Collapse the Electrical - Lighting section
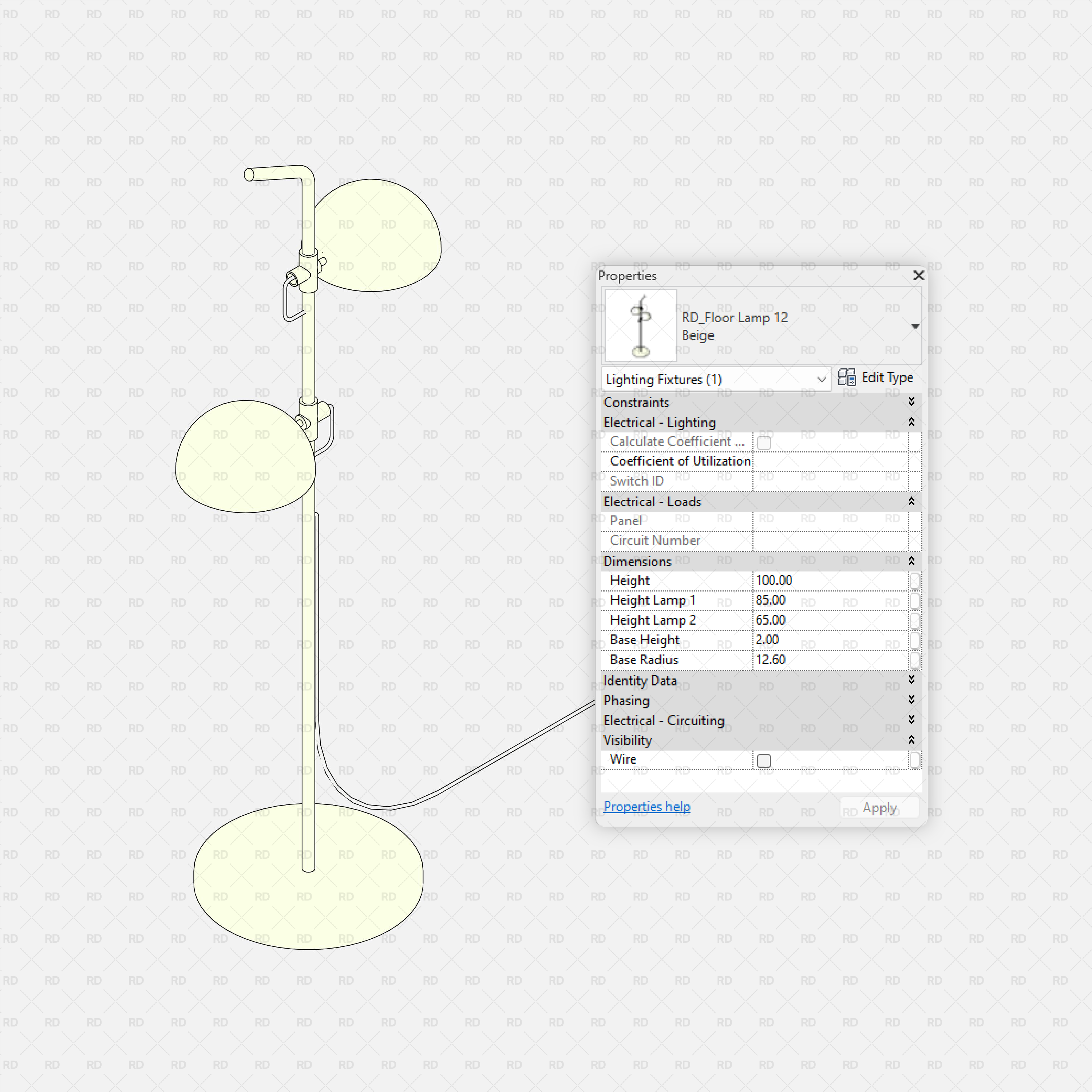This screenshot has height=1092, width=1092. (911, 422)
